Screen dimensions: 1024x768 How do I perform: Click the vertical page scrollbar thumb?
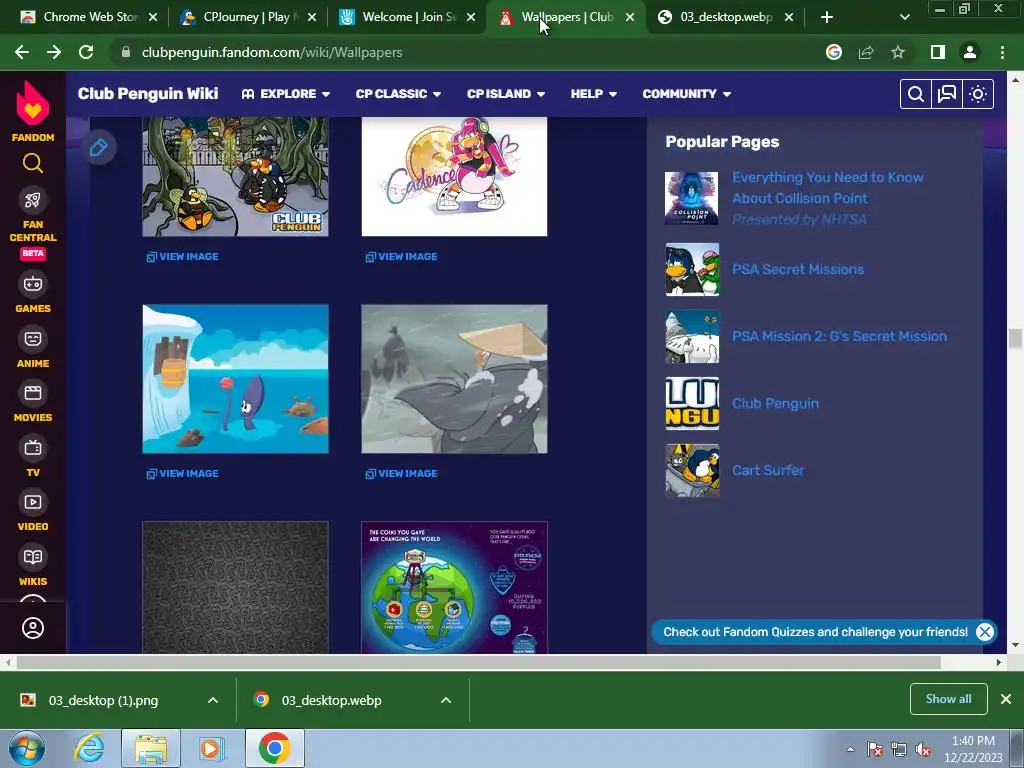point(1015,339)
